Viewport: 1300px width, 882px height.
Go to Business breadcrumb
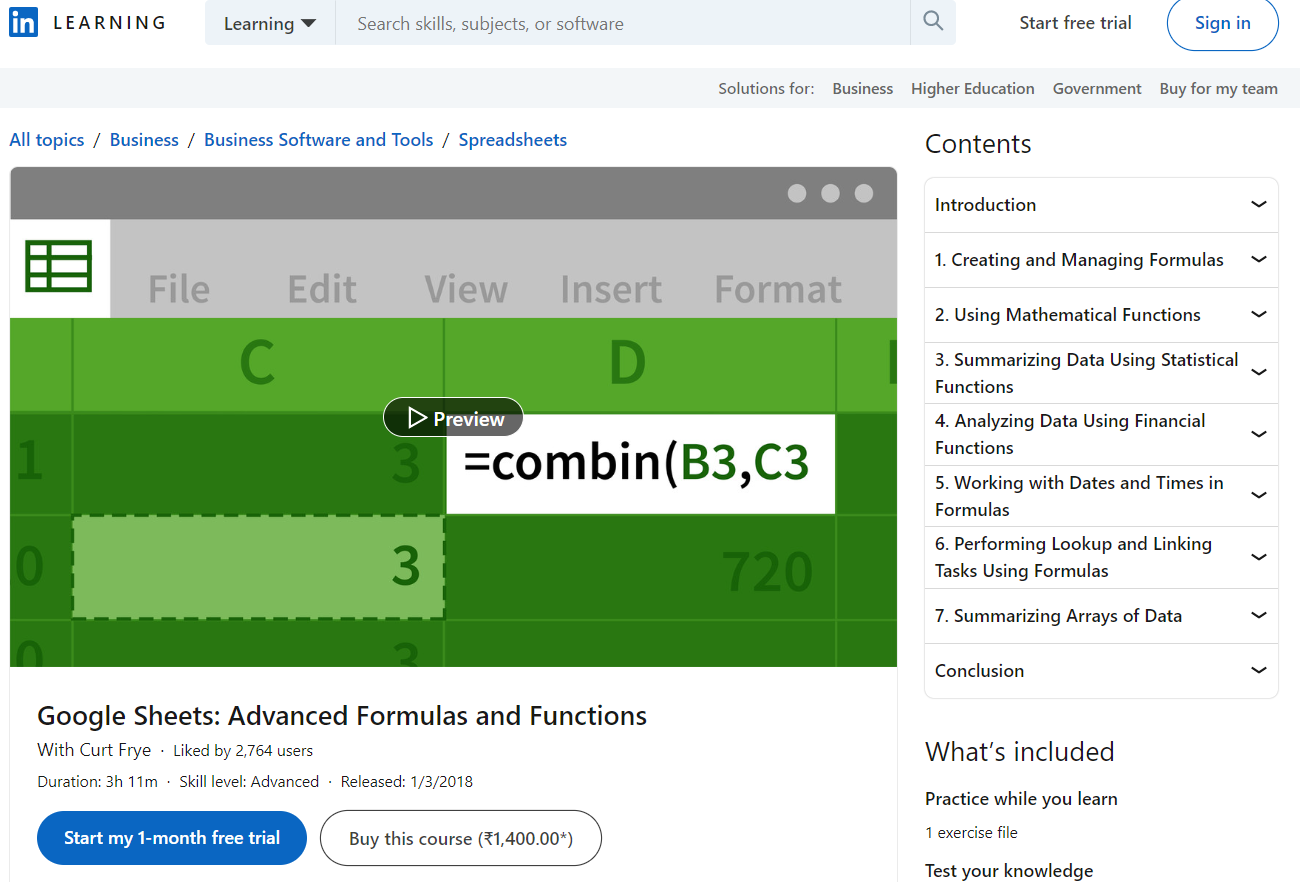[x=144, y=140]
